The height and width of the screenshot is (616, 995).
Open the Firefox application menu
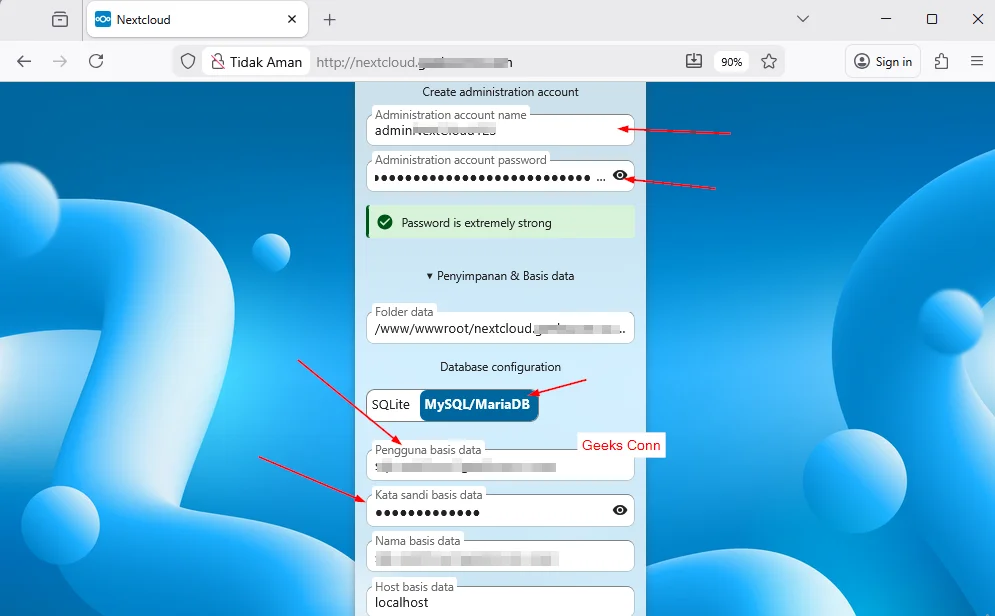977,61
